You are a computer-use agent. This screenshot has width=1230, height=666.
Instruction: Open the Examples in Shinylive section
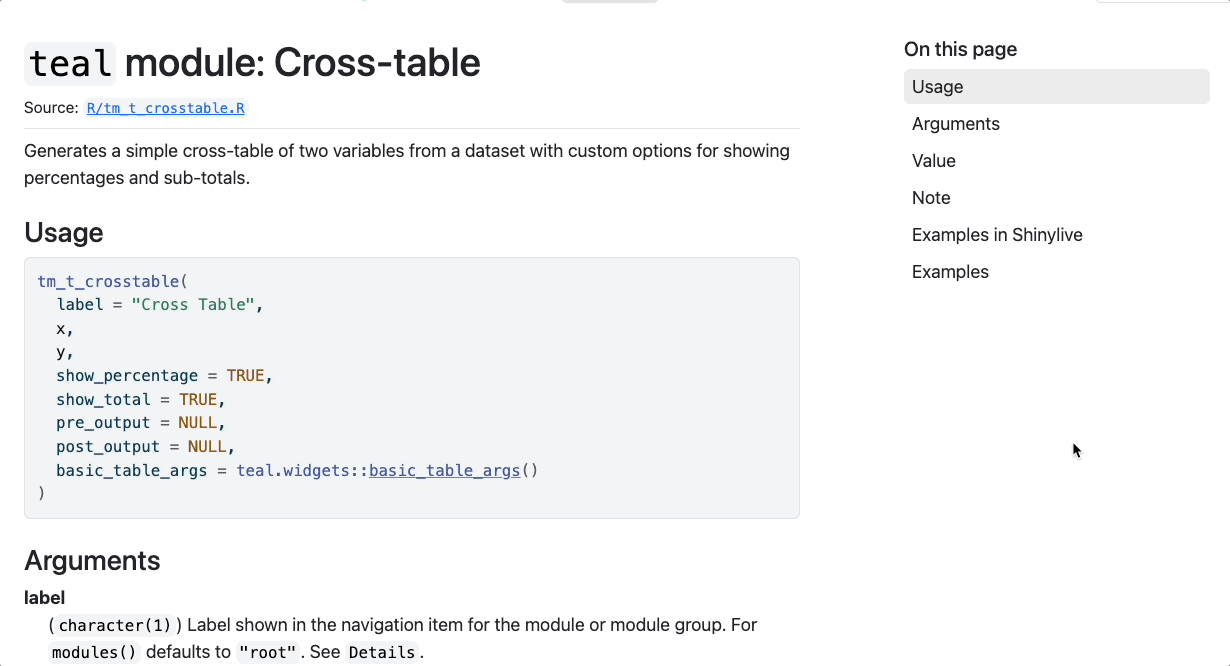[x=996, y=234]
